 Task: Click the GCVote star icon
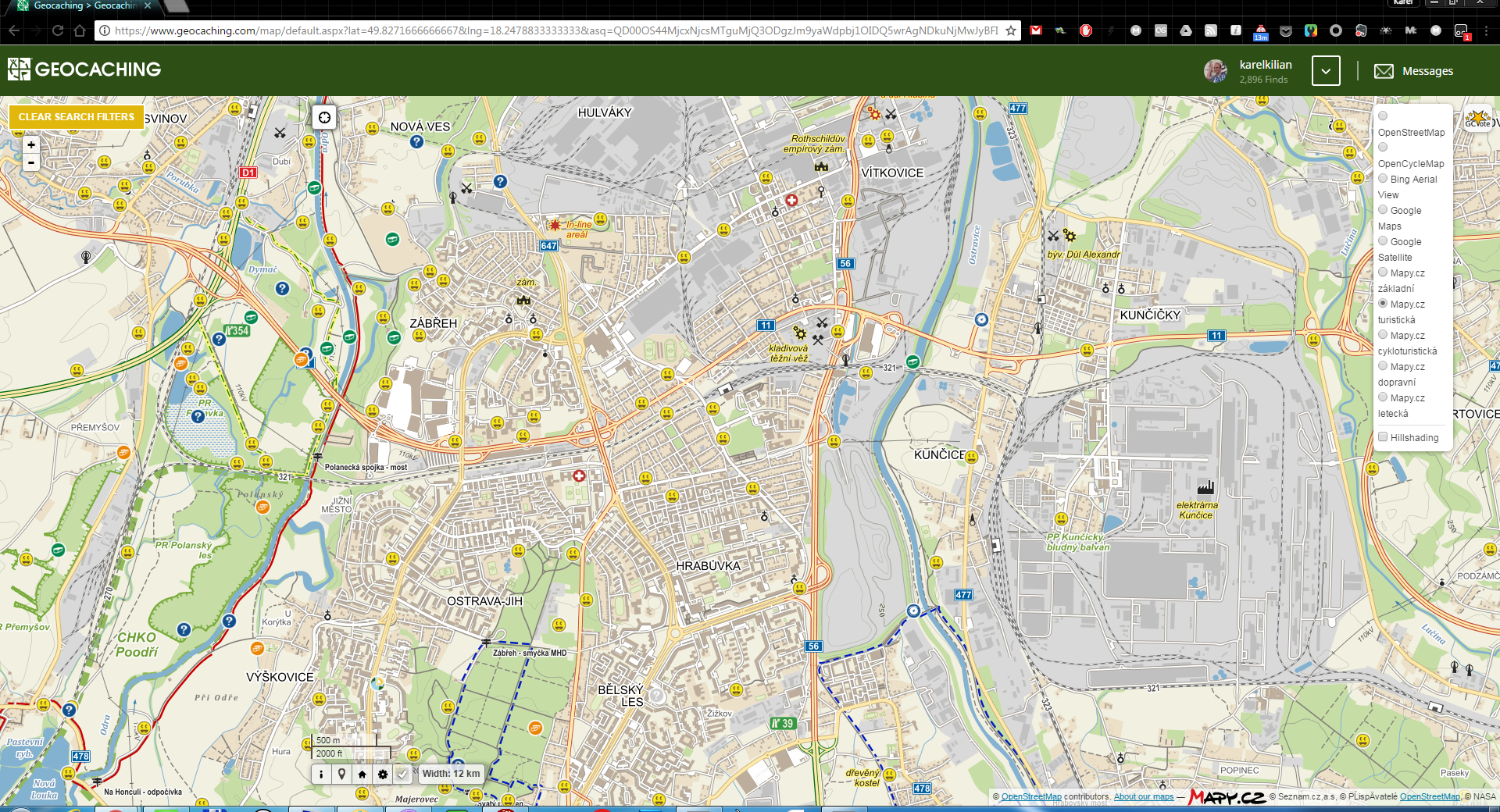(1477, 119)
